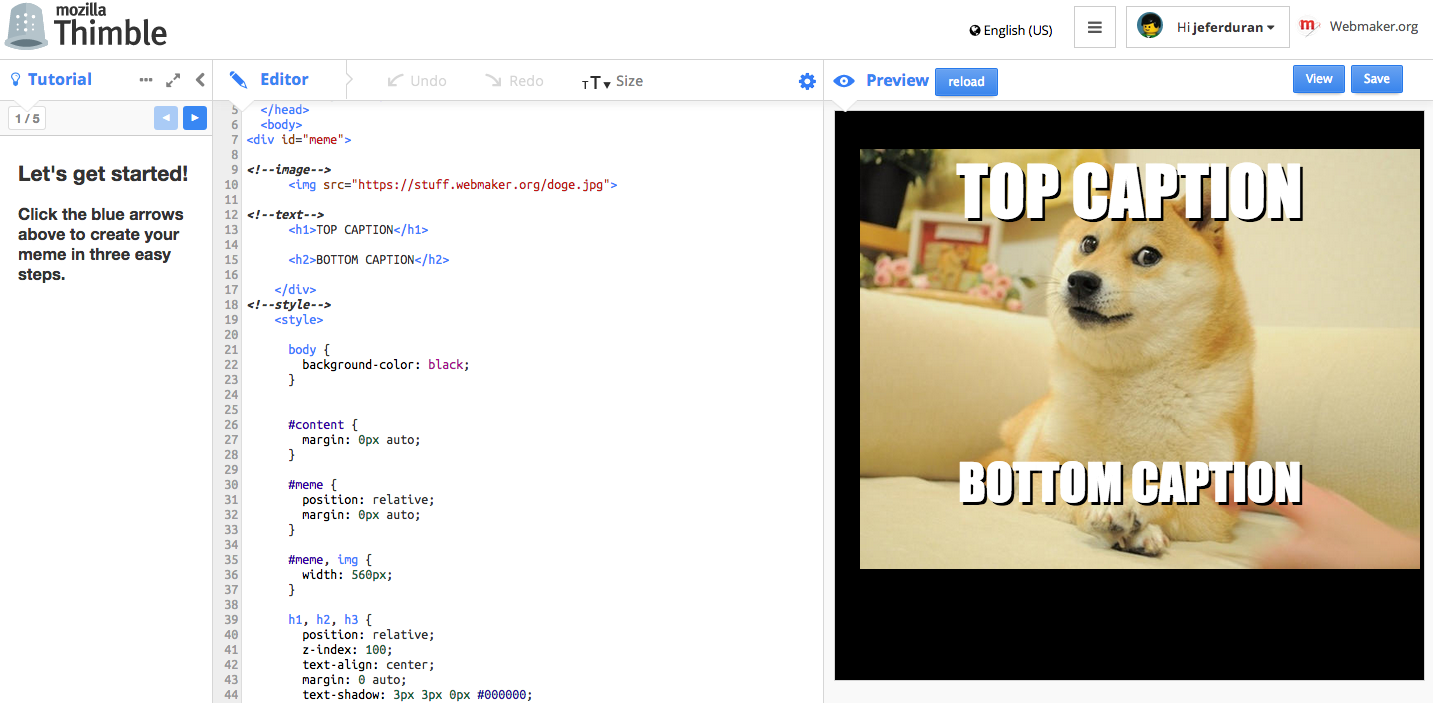The height and width of the screenshot is (703, 1433).
Task: Click the #content selector code line
Action: pos(323,425)
